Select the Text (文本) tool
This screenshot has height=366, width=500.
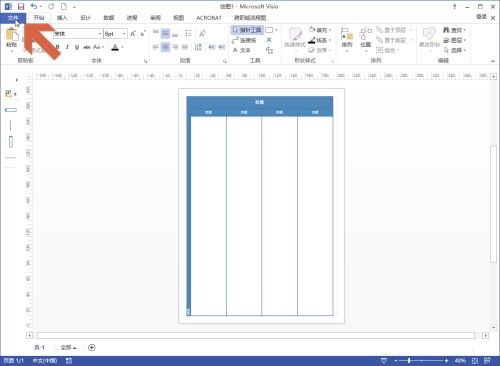click(241, 50)
